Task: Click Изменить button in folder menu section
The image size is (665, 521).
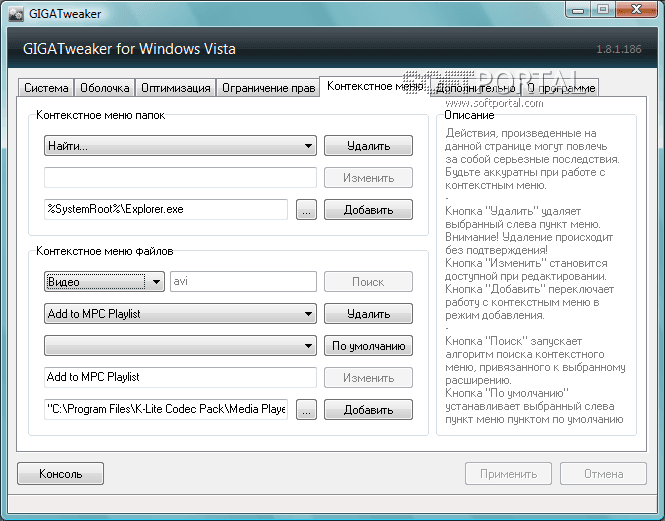Action: [368, 178]
